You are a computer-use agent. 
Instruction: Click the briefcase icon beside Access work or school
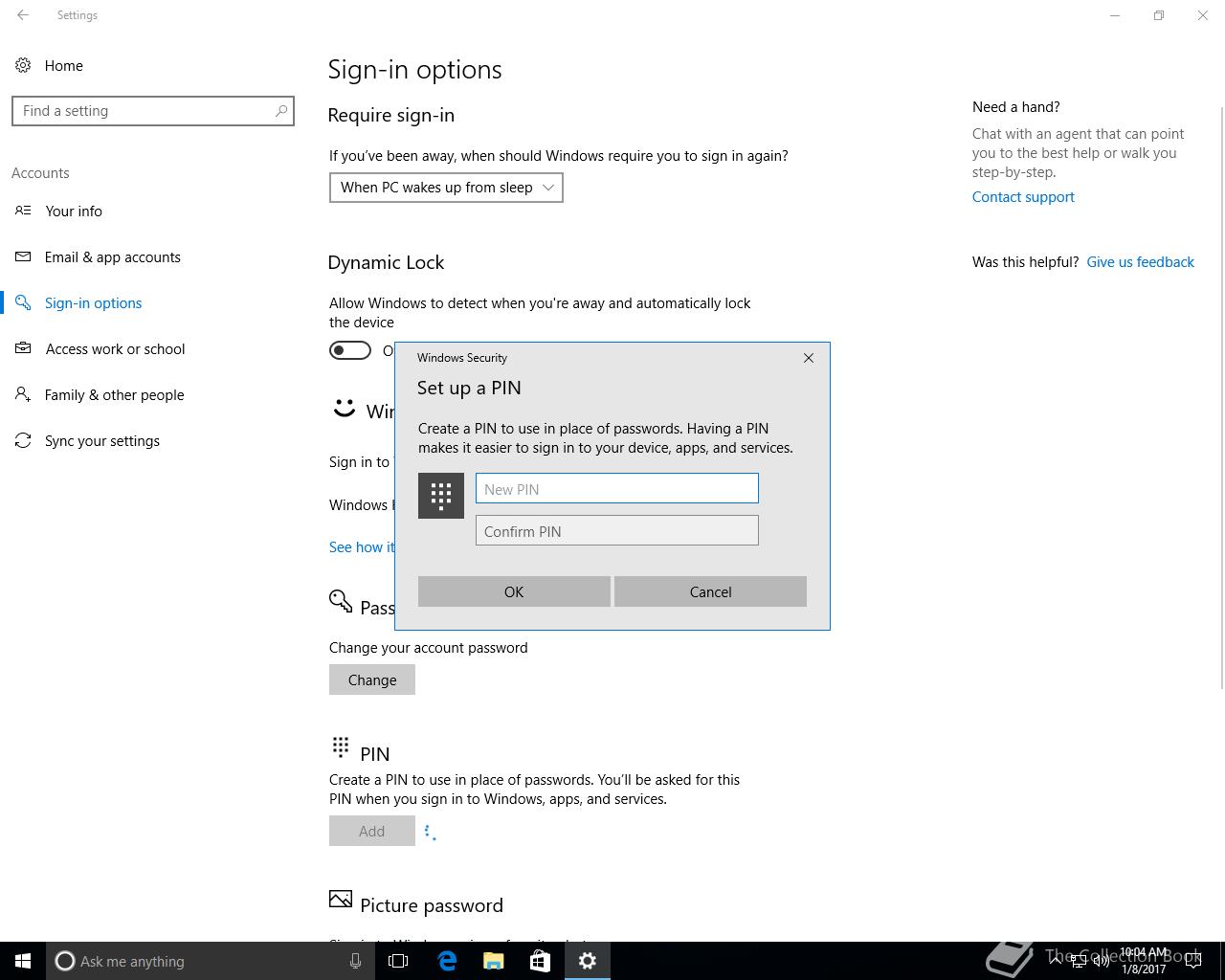coord(23,348)
